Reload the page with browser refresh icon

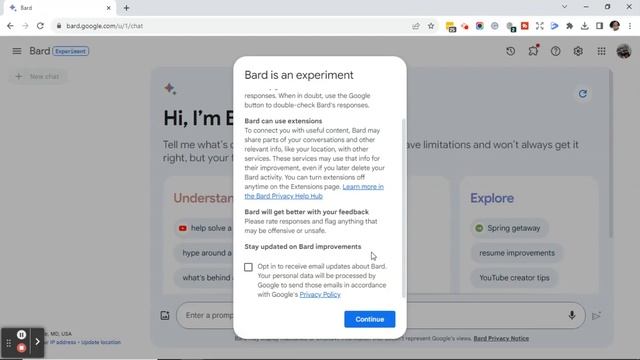(40, 26)
